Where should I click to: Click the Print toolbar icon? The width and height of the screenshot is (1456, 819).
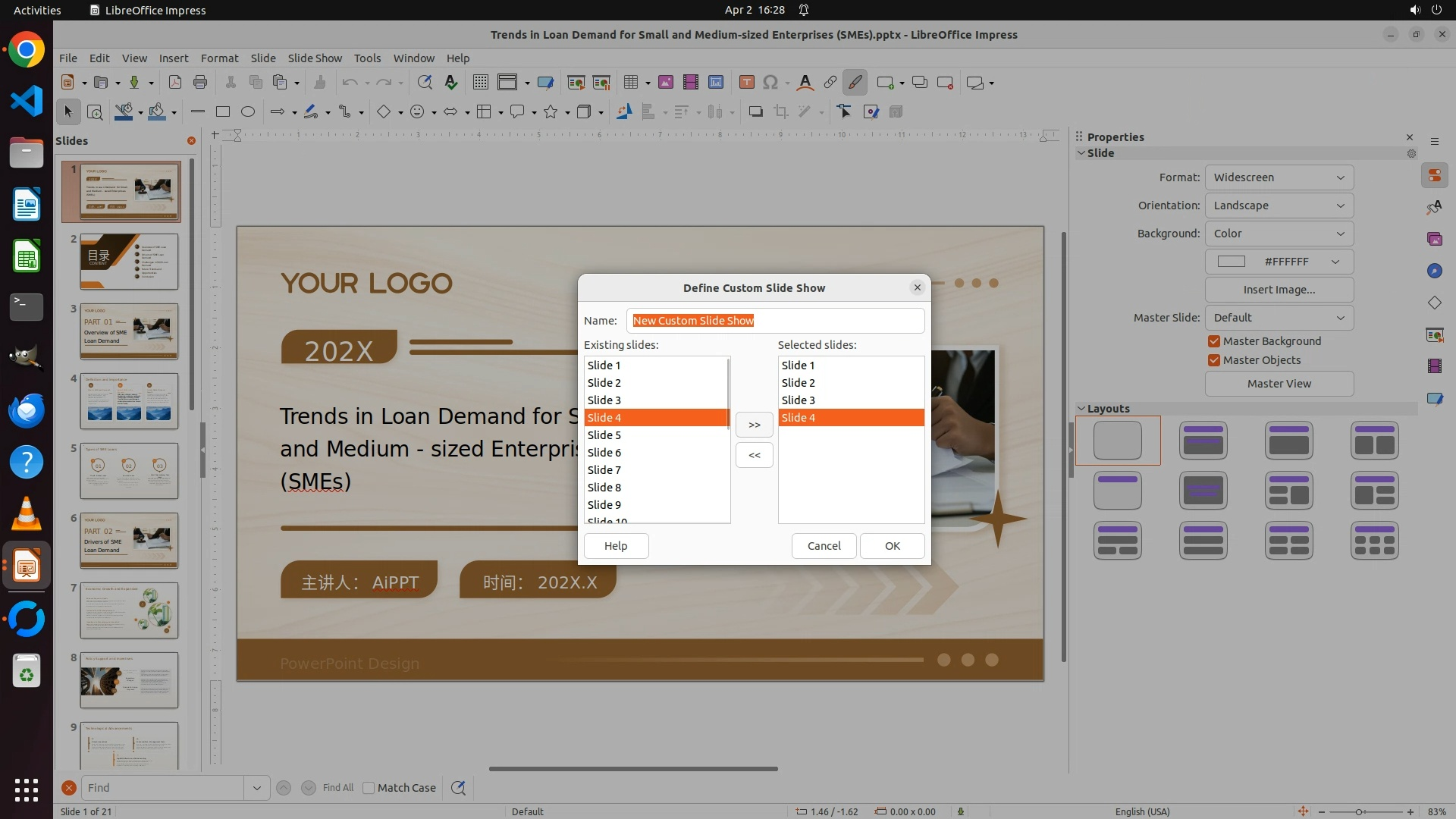(x=200, y=83)
